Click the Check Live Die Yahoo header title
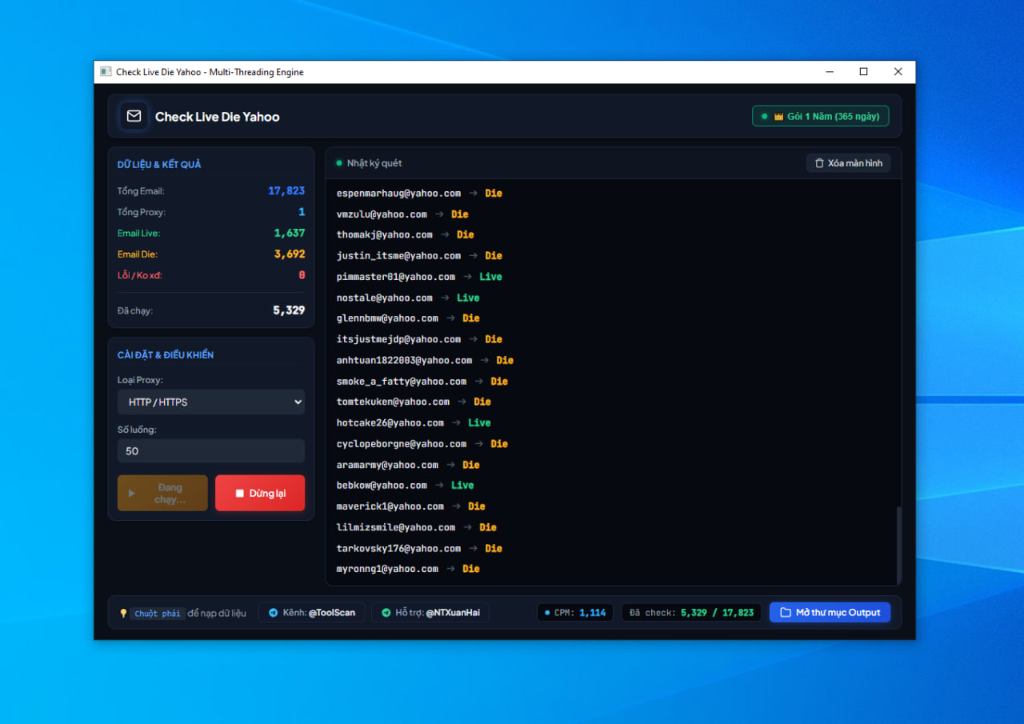This screenshot has height=724, width=1024. 217,117
